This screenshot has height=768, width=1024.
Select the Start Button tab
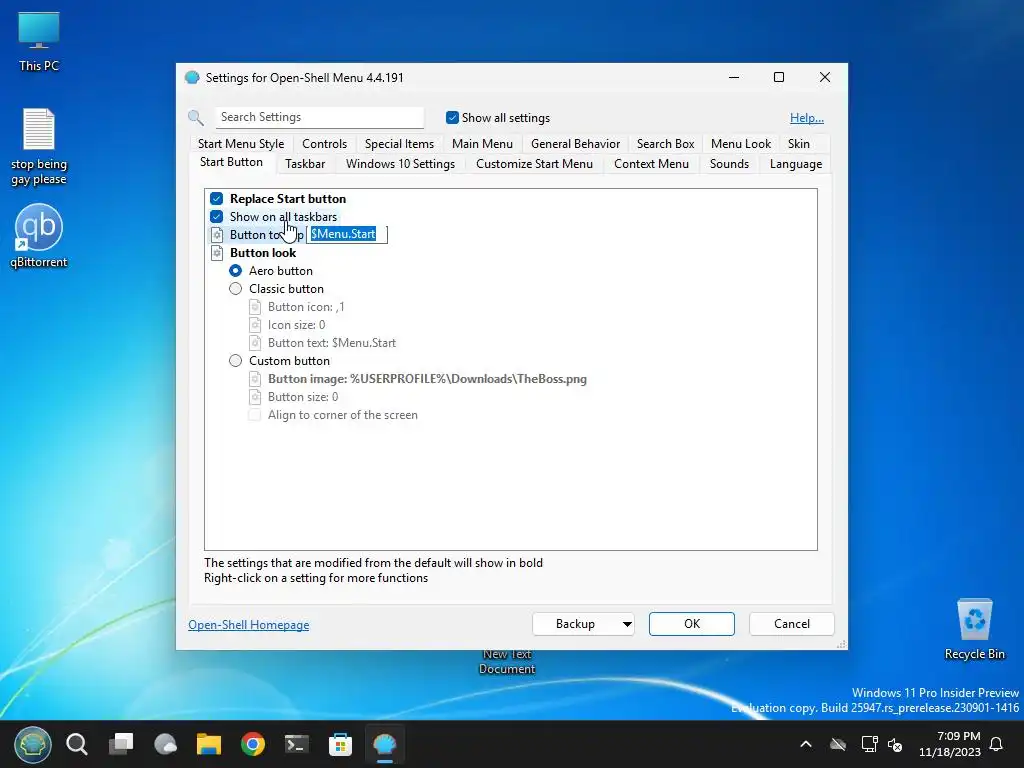(x=231, y=162)
